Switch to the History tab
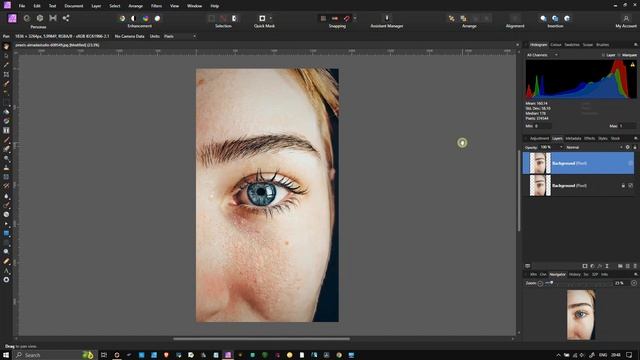 tap(574, 274)
